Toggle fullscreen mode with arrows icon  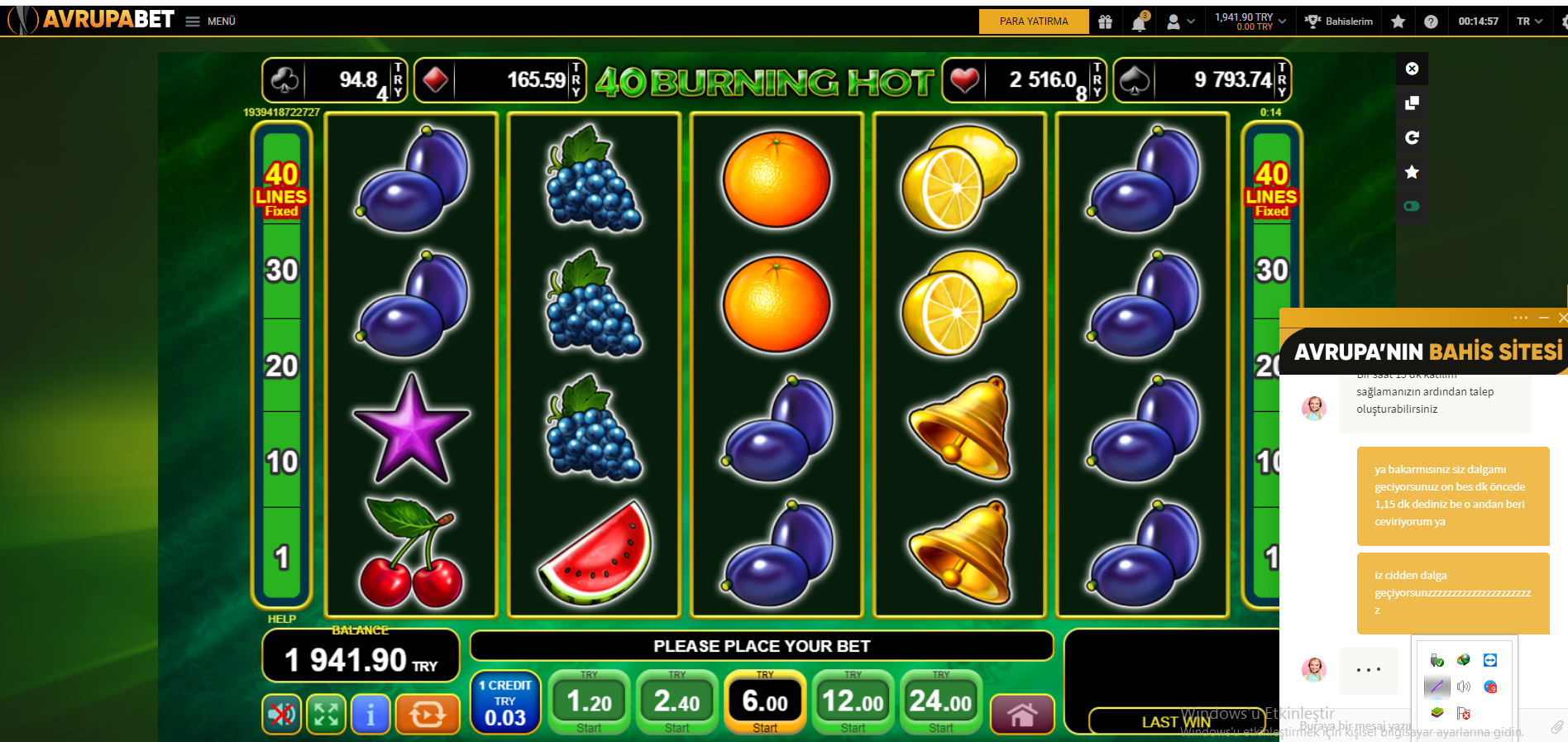(326, 714)
